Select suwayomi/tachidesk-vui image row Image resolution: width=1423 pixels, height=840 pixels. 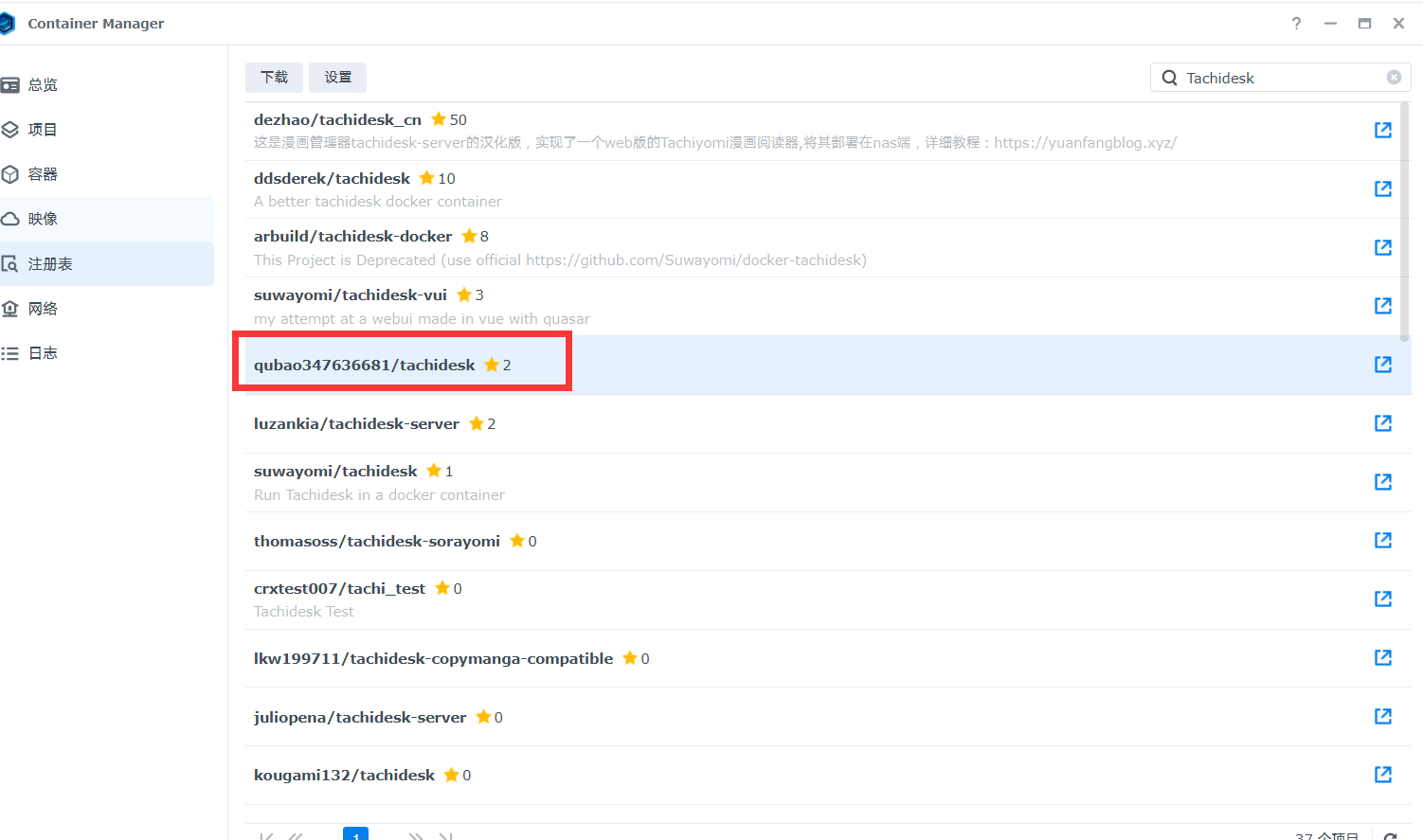point(828,307)
